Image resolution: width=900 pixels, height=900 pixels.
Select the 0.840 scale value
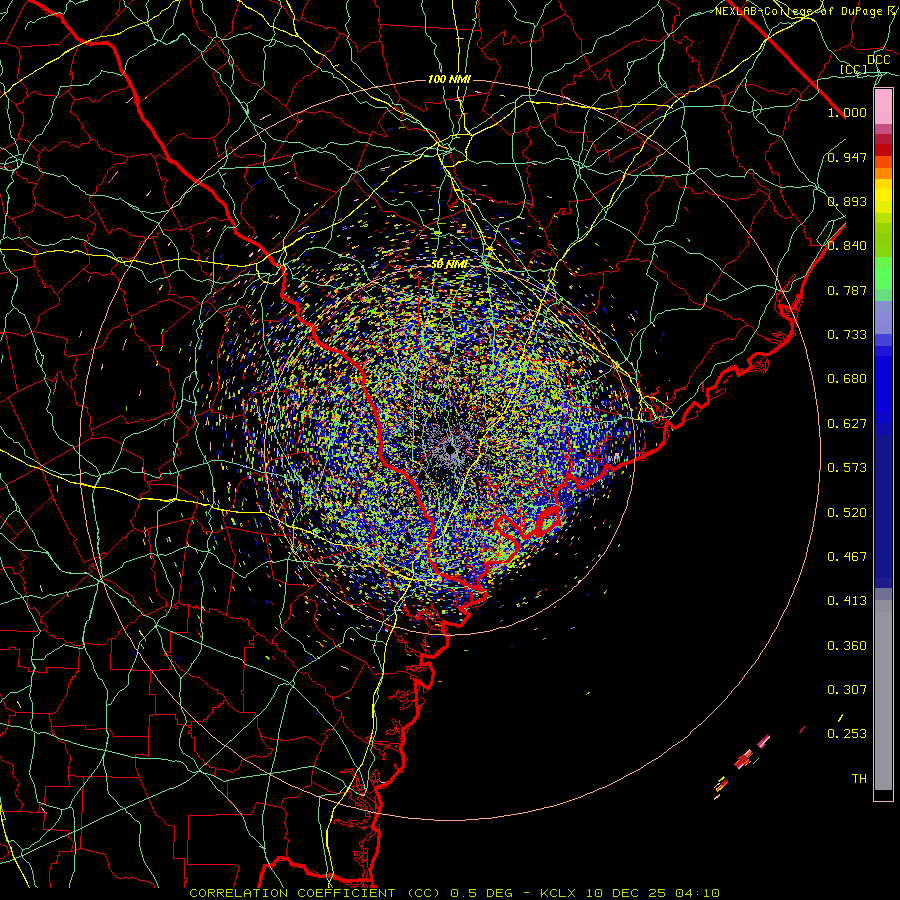pos(847,246)
